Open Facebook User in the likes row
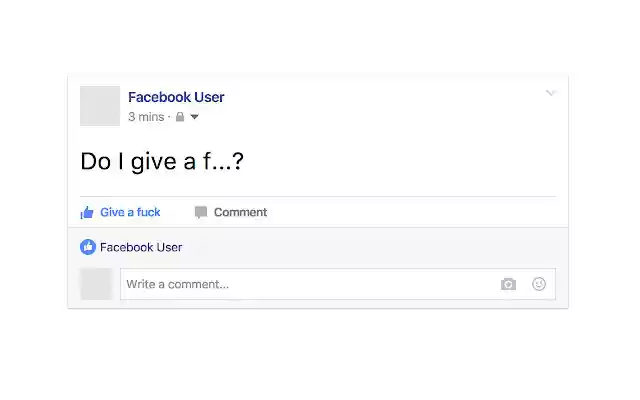This screenshot has width=640, height=400. point(141,247)
